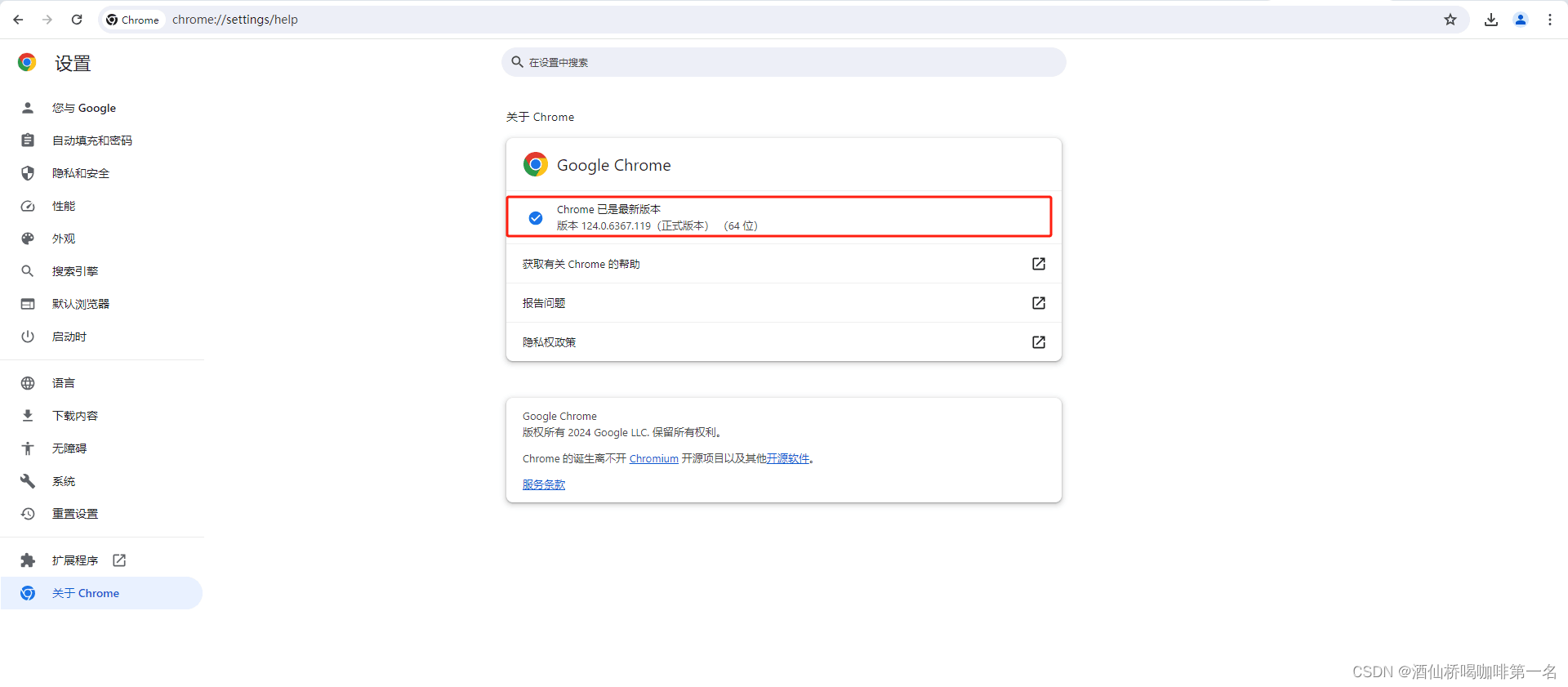This screenshot has width=1568, height=687.
Task: Open 隐私和安全 section
Action: tap(102, 173)
